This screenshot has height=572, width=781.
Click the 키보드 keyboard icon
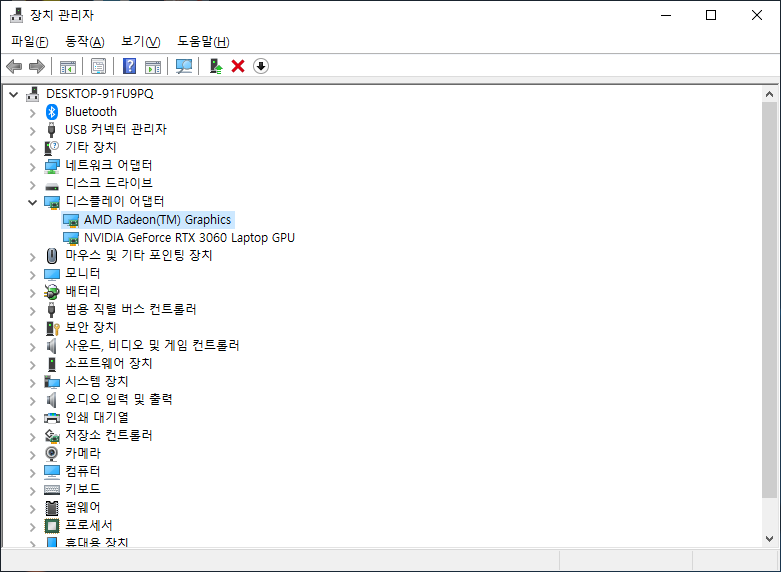(x=52, y=490)
